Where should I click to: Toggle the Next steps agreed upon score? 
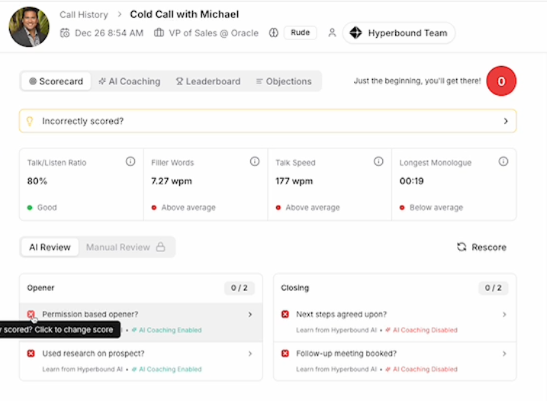pos(285,314)
